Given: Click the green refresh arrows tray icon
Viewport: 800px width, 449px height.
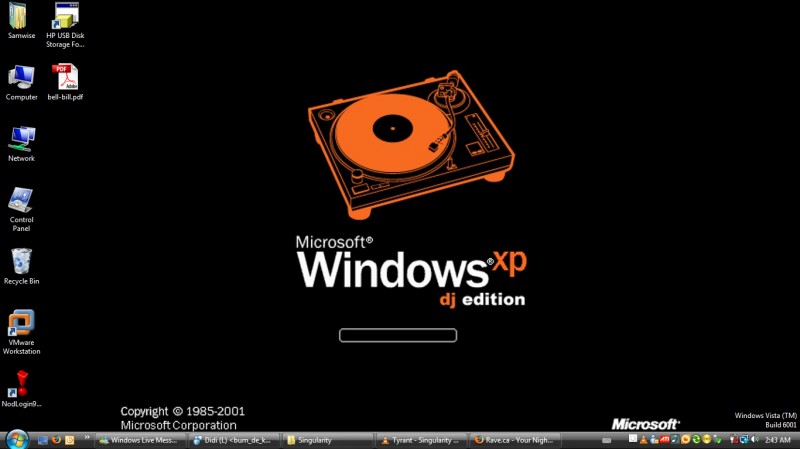Looking at the screenshot, I should click(x=696, y=439).
